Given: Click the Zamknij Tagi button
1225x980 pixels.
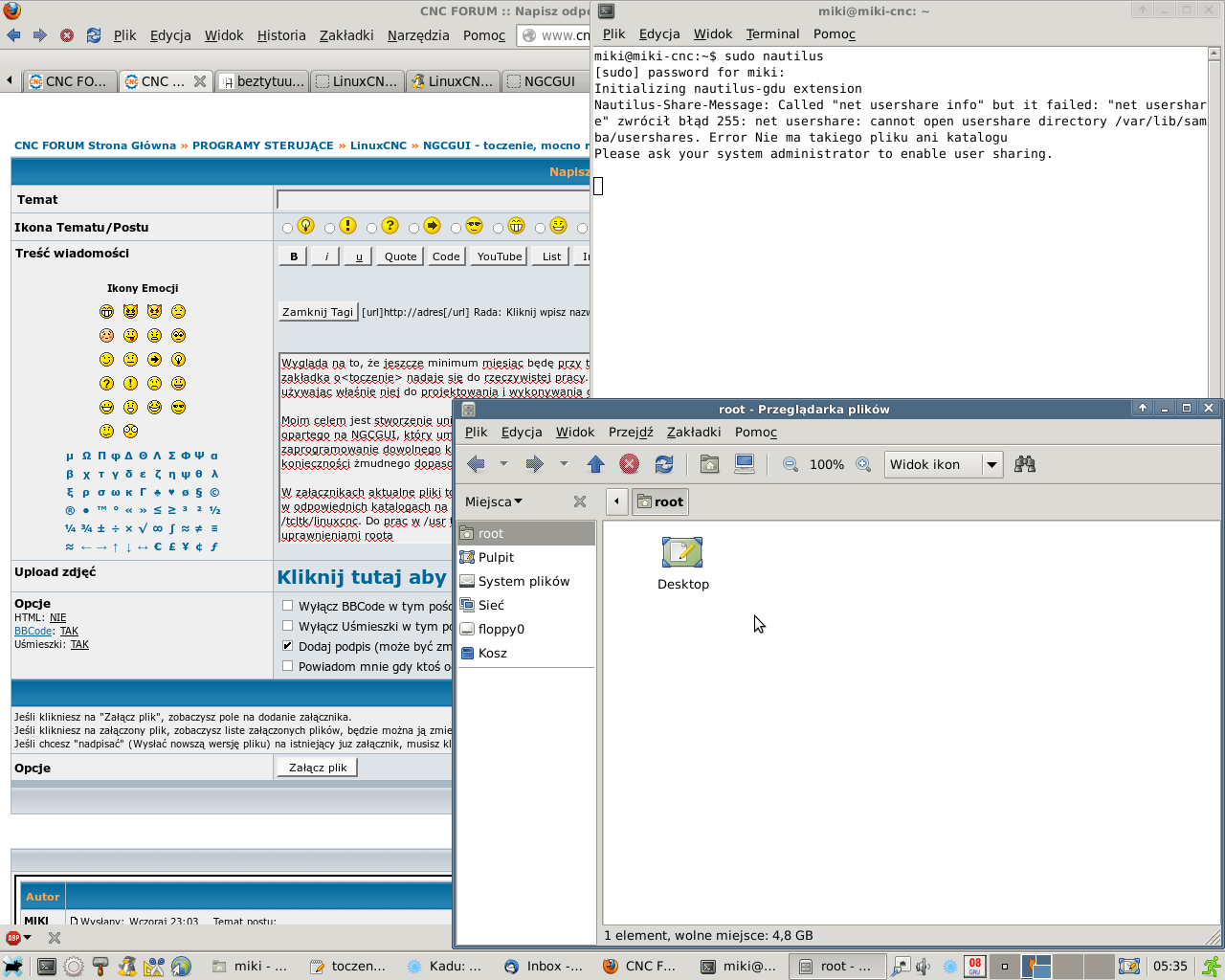Looking at the screenshot, I should click(318, 312).
